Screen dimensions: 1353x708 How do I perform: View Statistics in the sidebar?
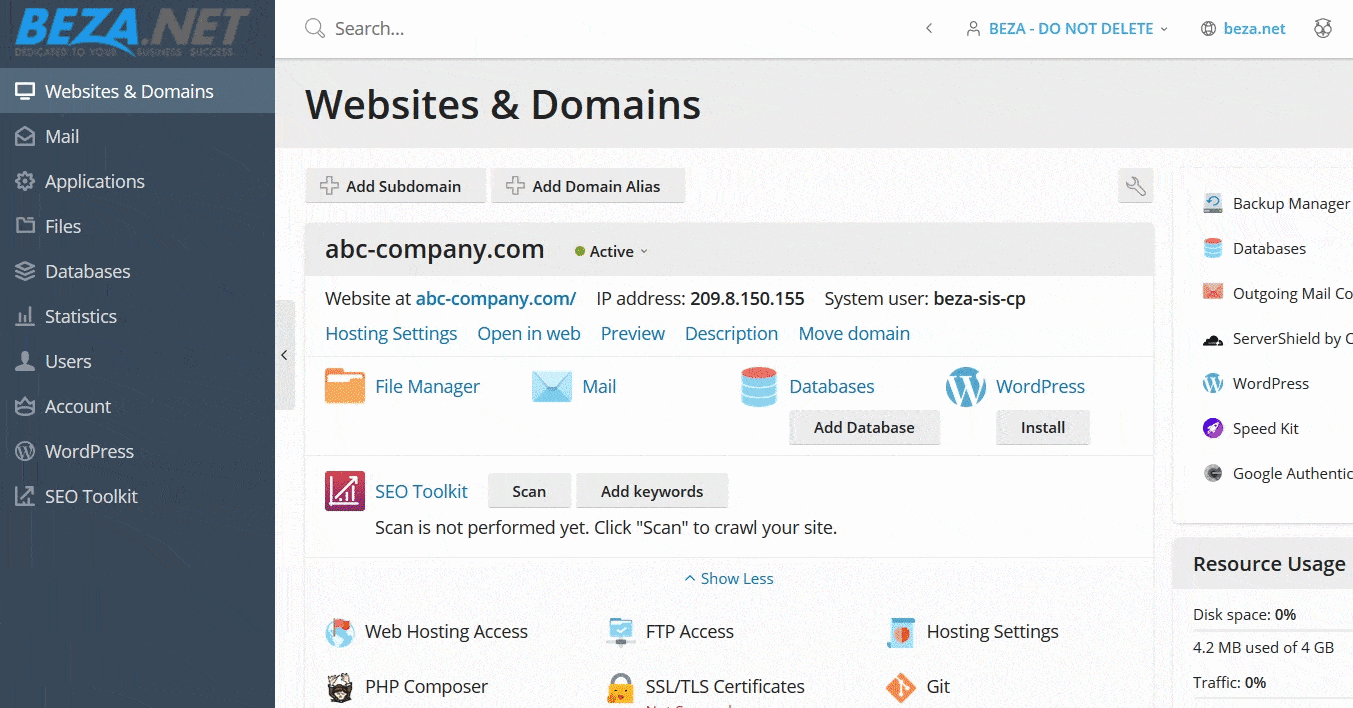[137, 316]
